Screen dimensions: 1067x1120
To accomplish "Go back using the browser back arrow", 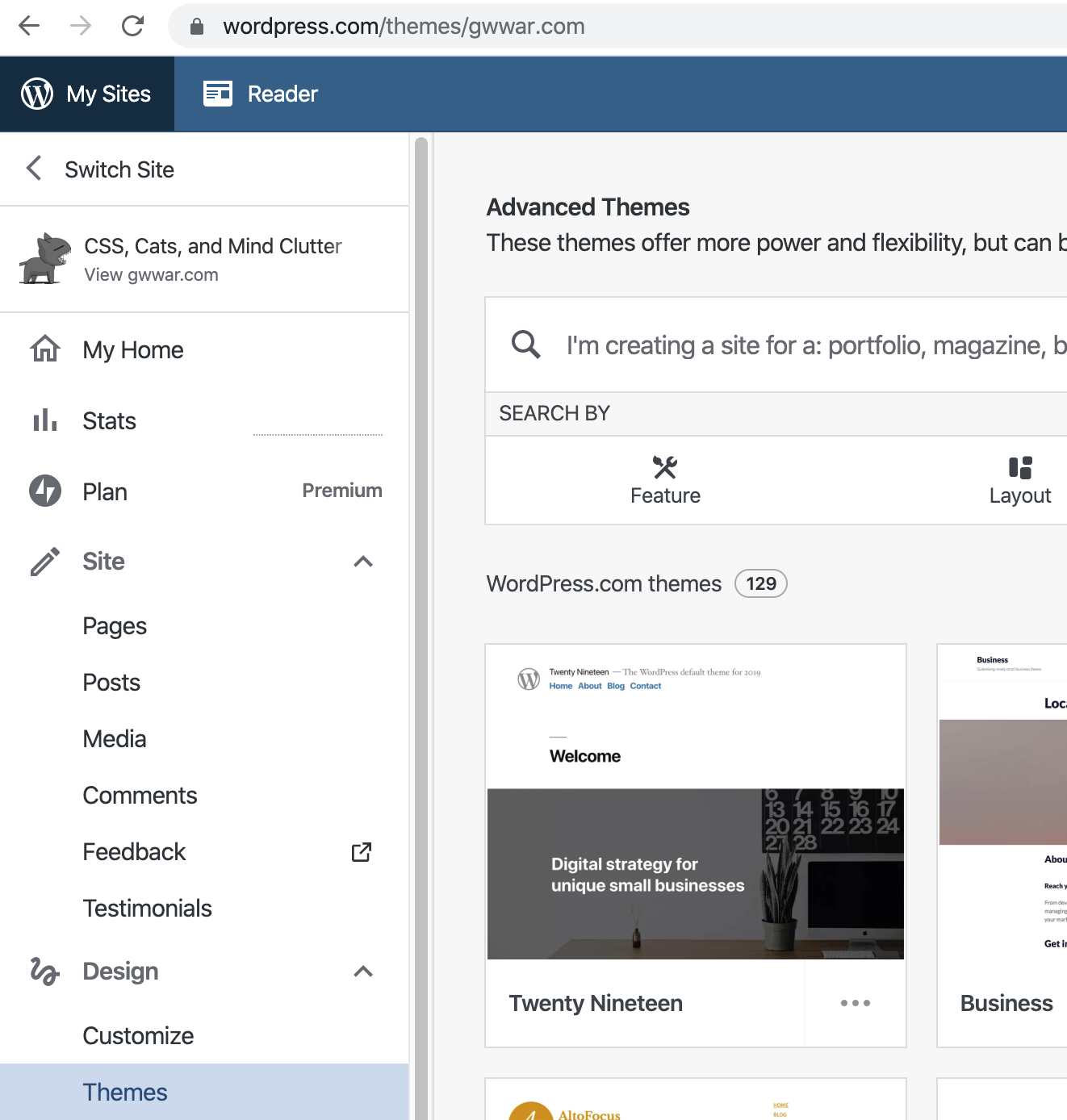I will click(29, 26).
